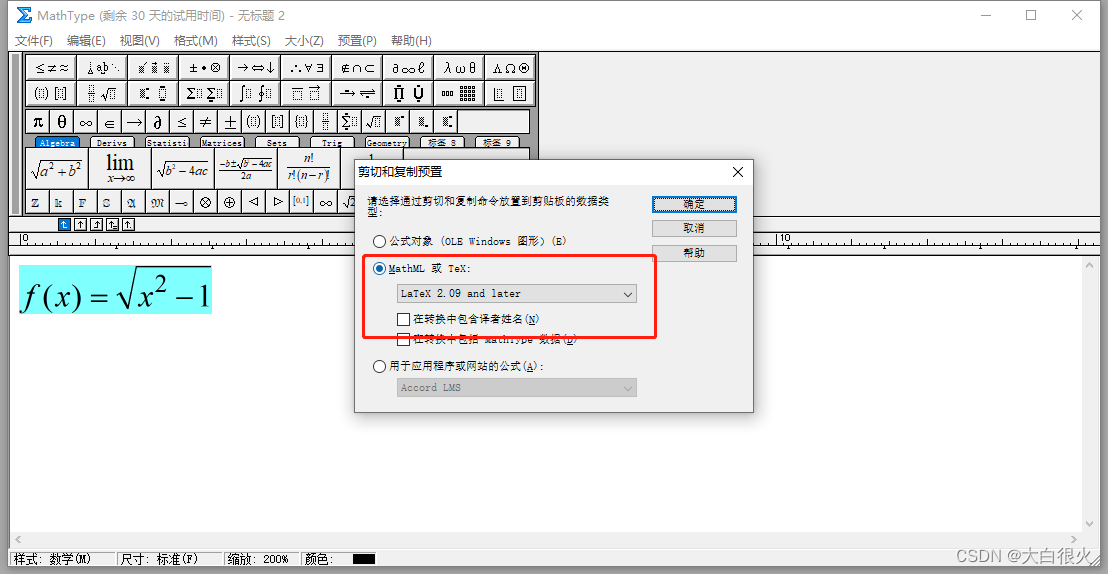Click the 取消 button in dialog
The image size is (1108, 574).
pos(694,228)
